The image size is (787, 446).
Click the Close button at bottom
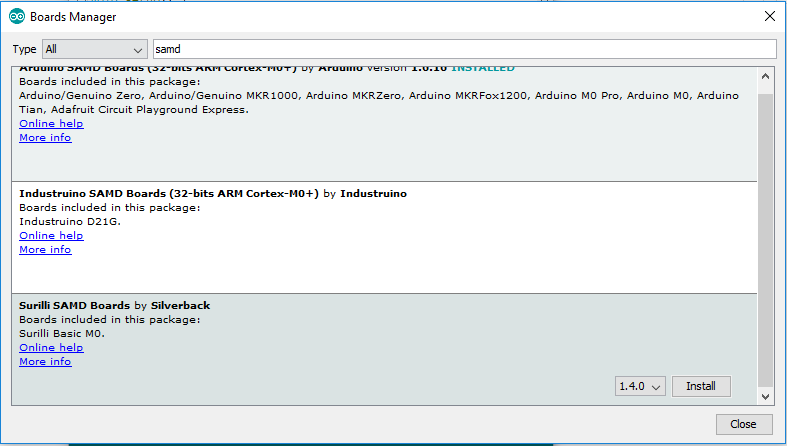tap(743, 424)
